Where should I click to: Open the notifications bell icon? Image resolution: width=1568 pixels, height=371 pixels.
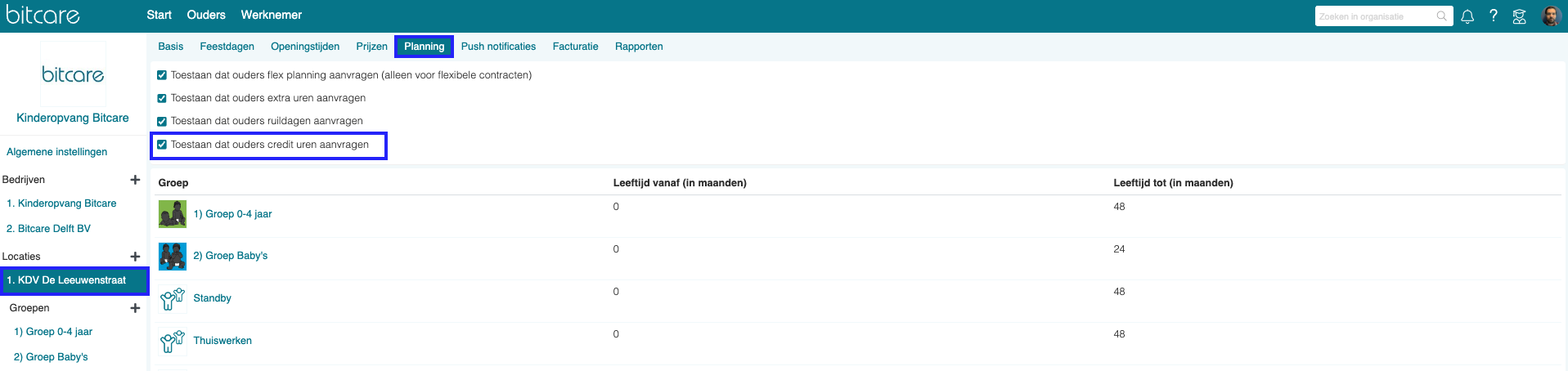click(1467, 16)
